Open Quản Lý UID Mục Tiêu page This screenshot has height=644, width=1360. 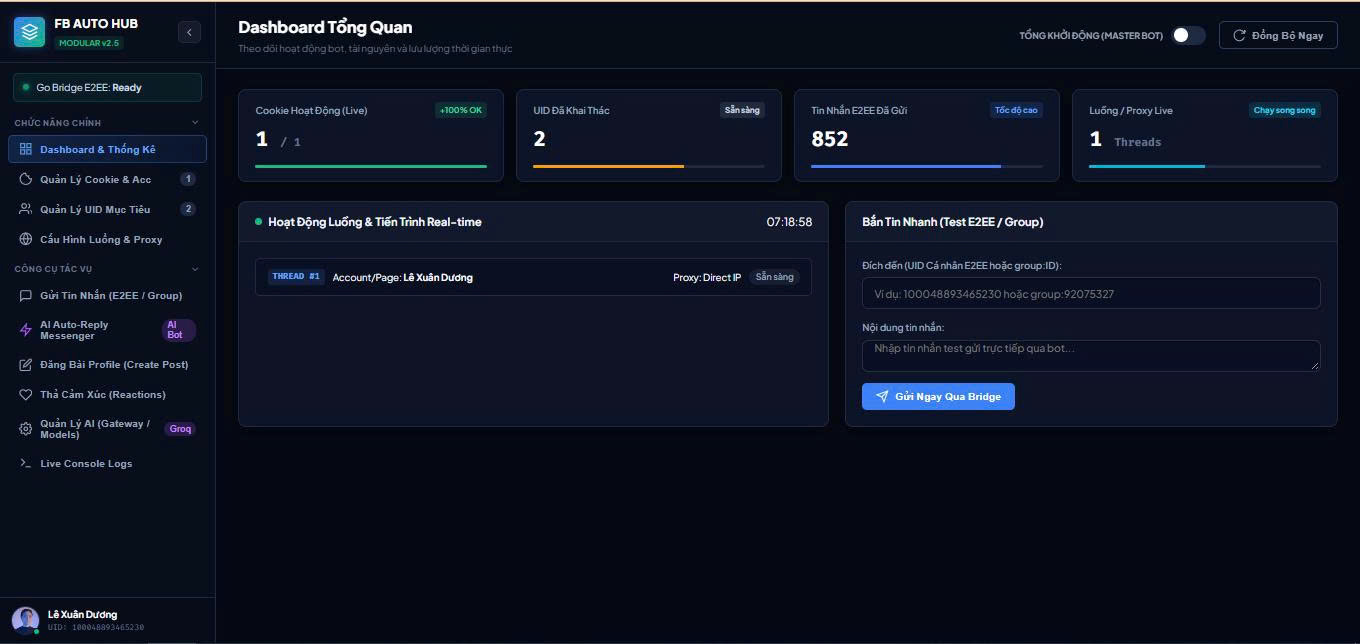(107, 209)
